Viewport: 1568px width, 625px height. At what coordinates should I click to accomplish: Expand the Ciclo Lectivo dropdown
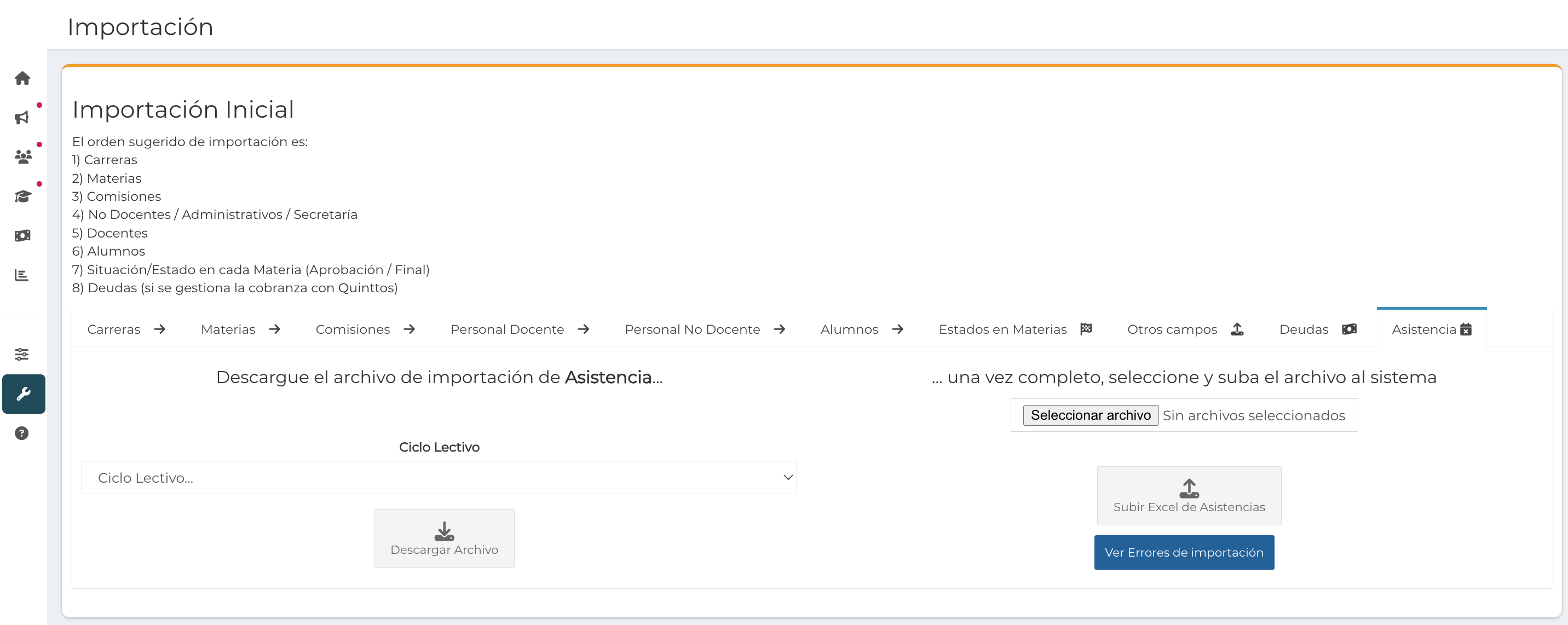(x=438, y=478)
